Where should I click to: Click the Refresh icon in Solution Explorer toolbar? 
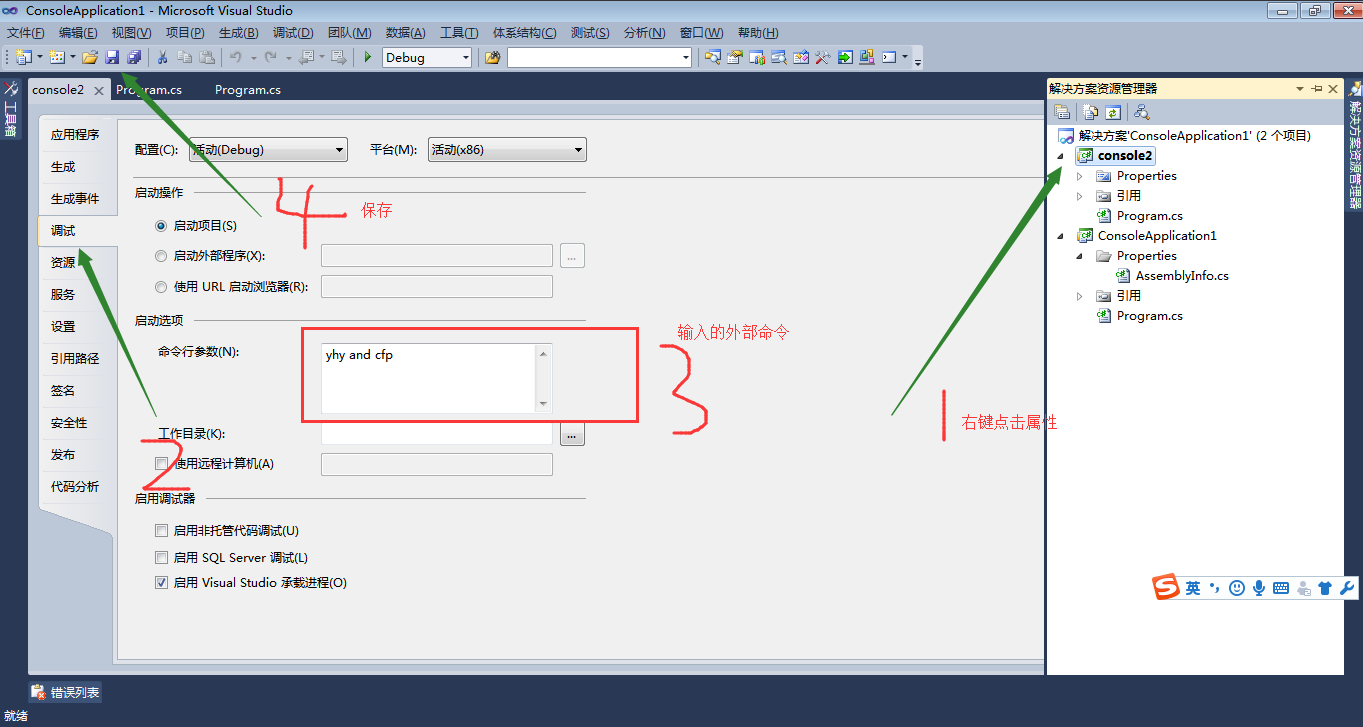coord(1112,112)
